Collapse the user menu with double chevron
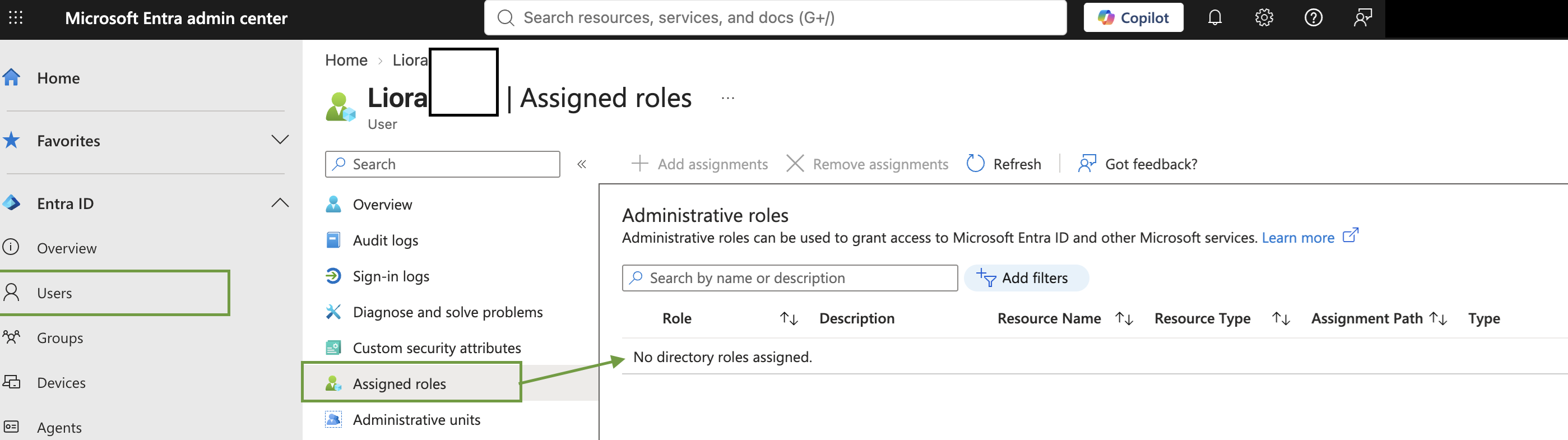This screenshot has width=1568, height=440. 581,164
